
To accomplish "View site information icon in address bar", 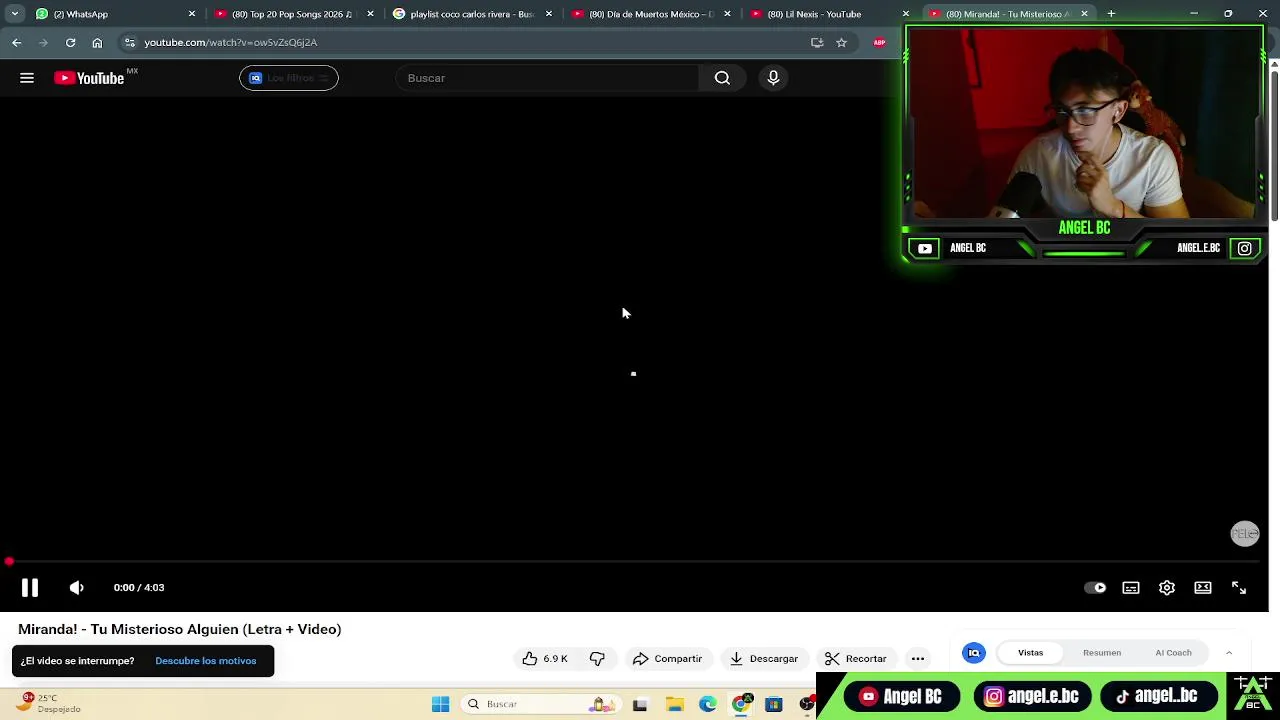I will point(129,42).
